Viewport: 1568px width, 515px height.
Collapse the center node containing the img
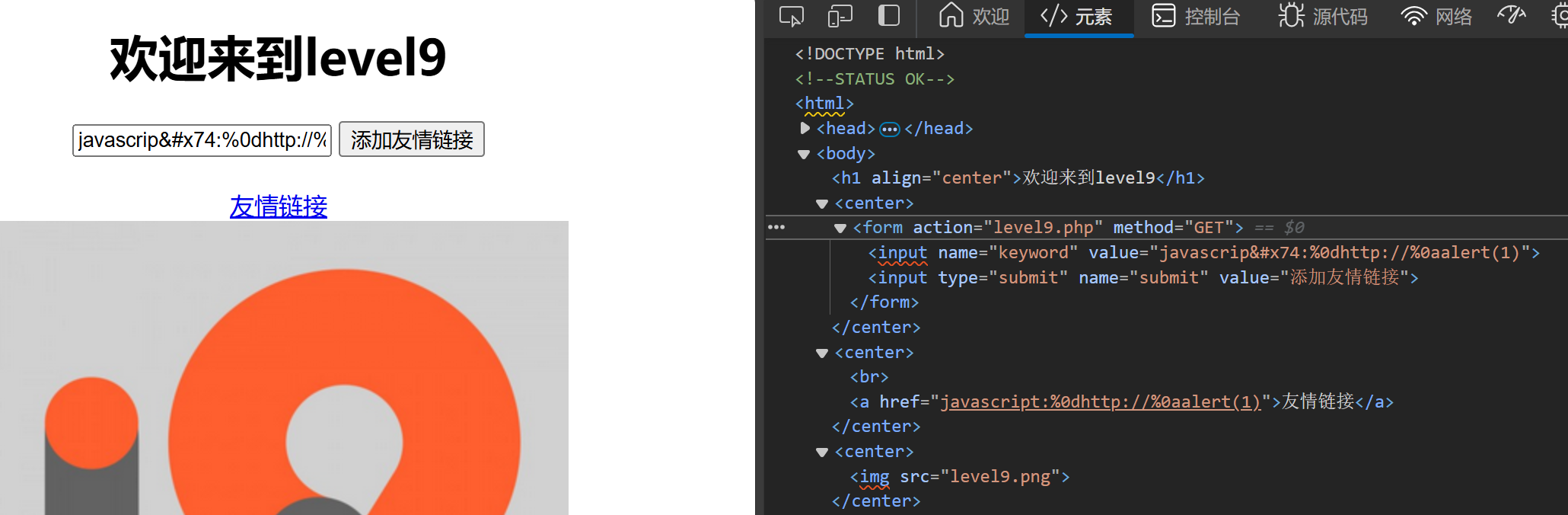click(x=821, y=453)
